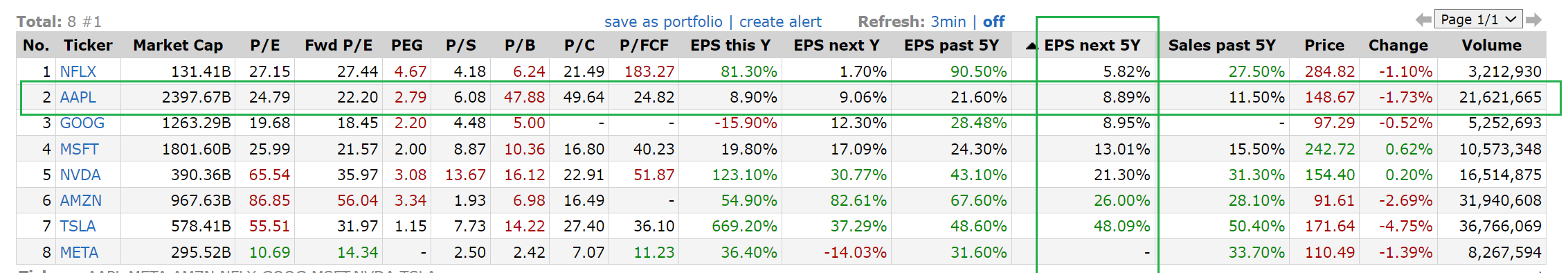Open META ticker link

pyautogui.click(x=79, y=252)
